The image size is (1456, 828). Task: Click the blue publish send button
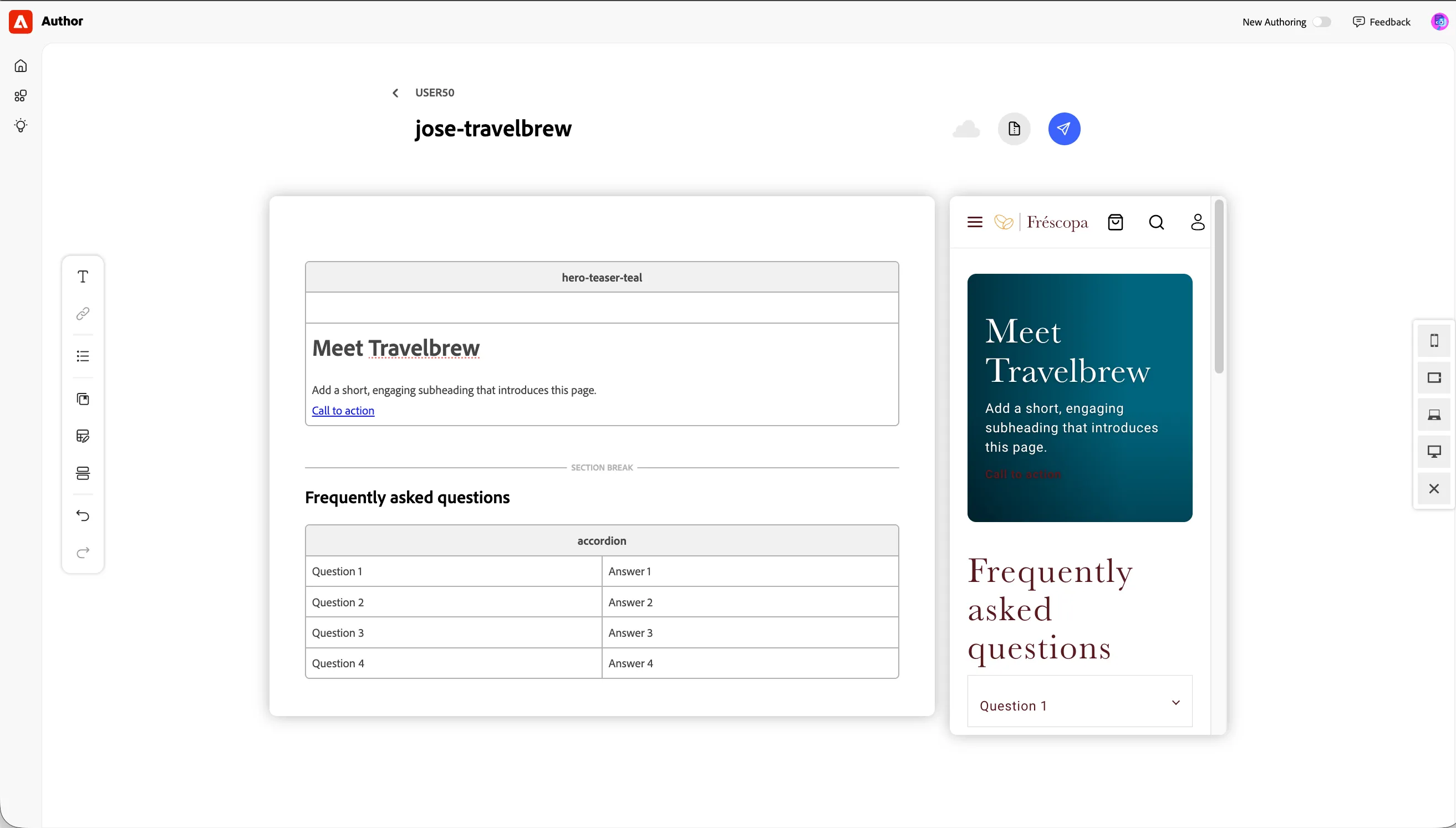(x=1064, y=129)
